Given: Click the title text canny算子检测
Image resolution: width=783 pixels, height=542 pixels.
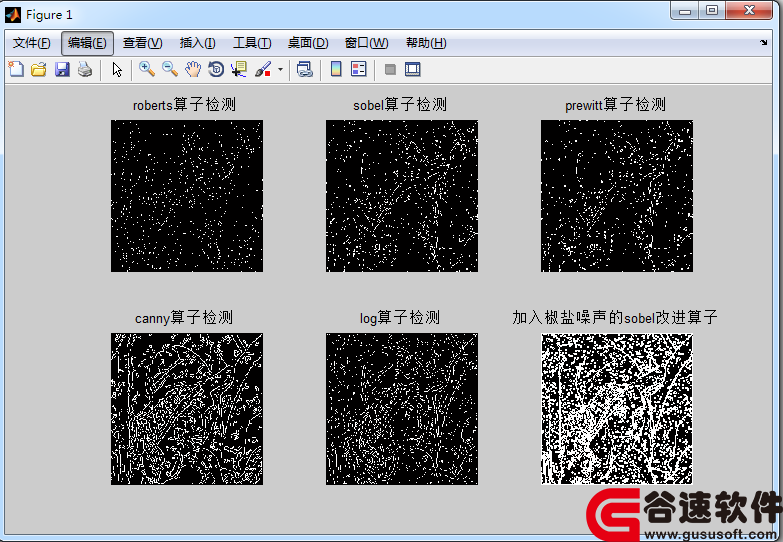Looking at the screenshot, I should click(x=184, y=317).
